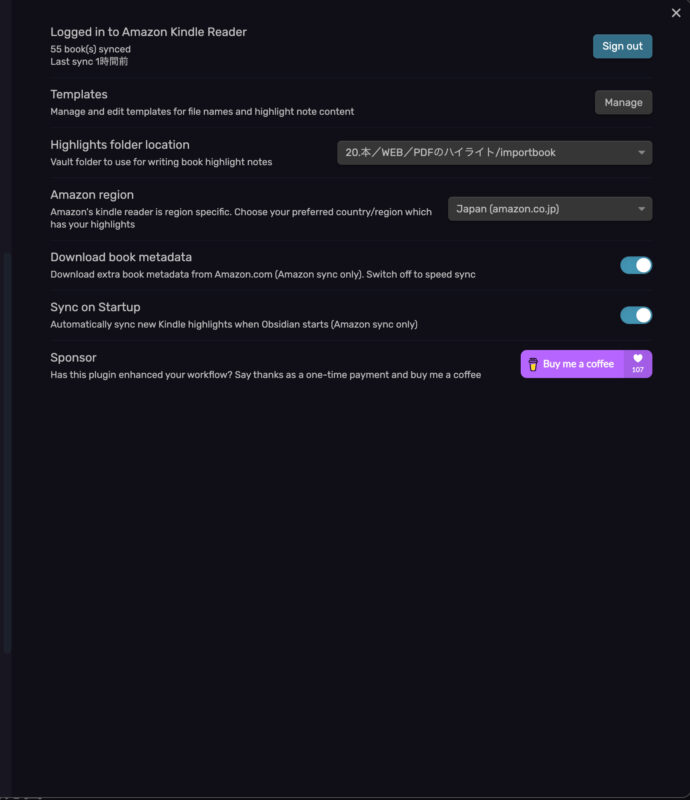The image size is (690, 800).
Task: Expand the Amazon region dropdown showing Japan
Action: click(549, 209)
